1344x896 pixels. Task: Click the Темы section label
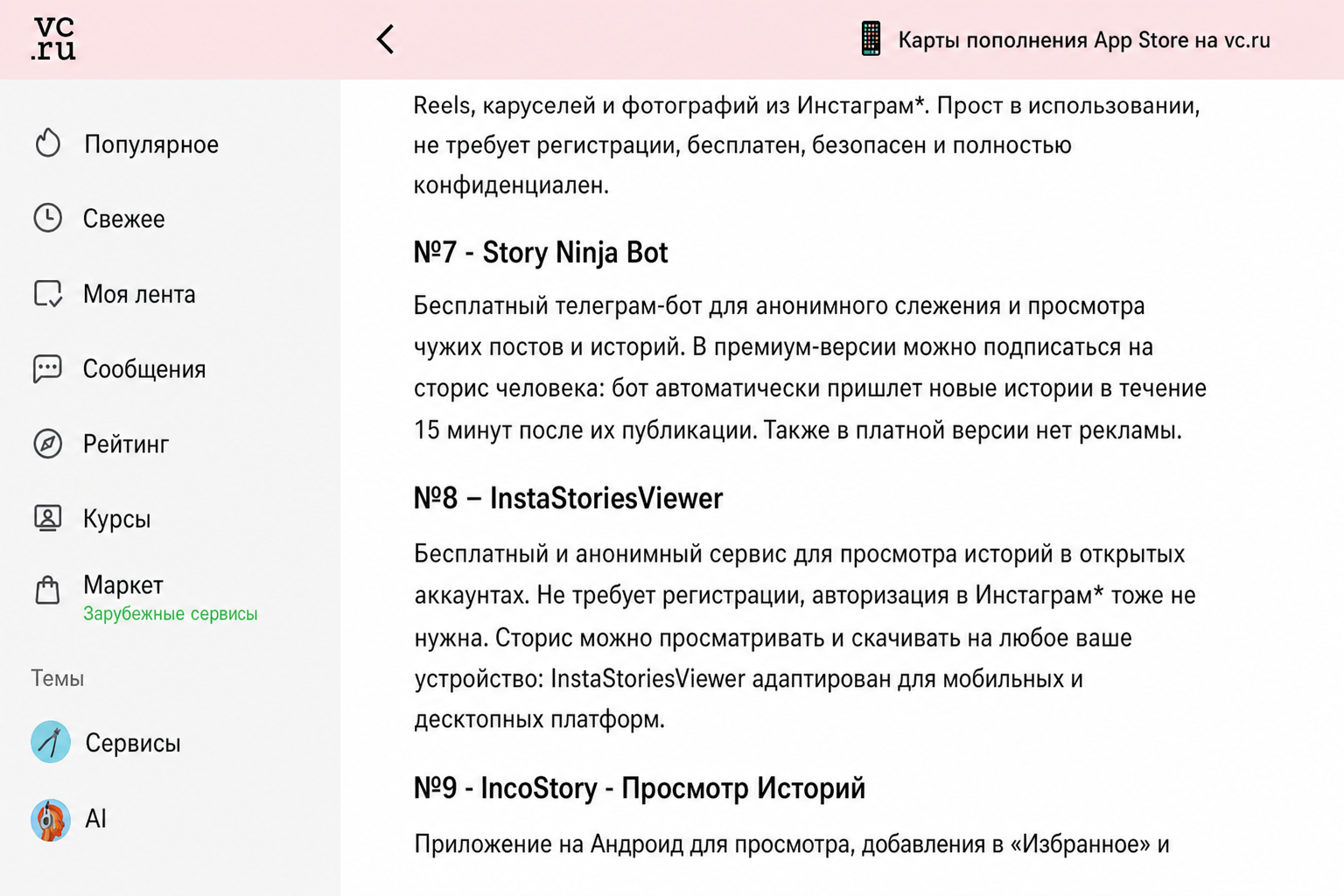58,678
